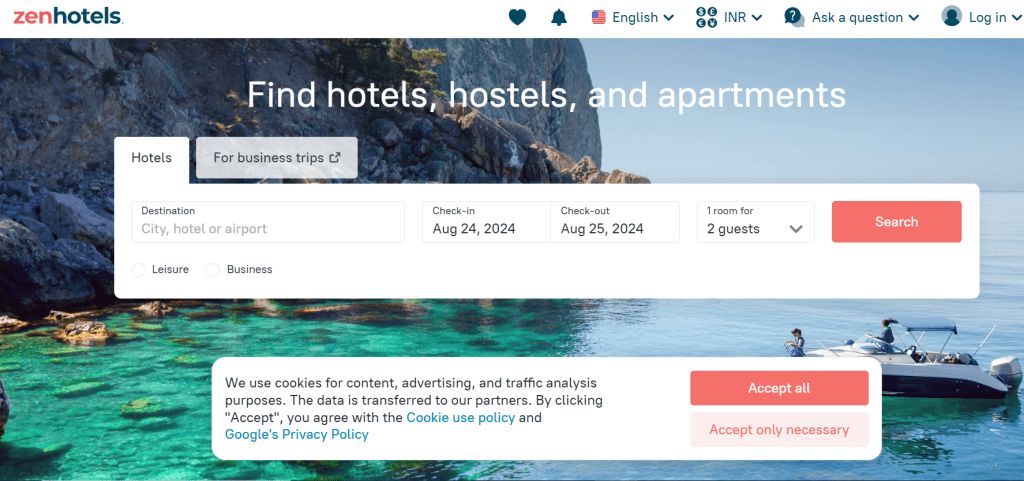Screen dimensions: 1024x481
Task: Select the Leisure trip radio button
Action: click(x=138, y=270)
